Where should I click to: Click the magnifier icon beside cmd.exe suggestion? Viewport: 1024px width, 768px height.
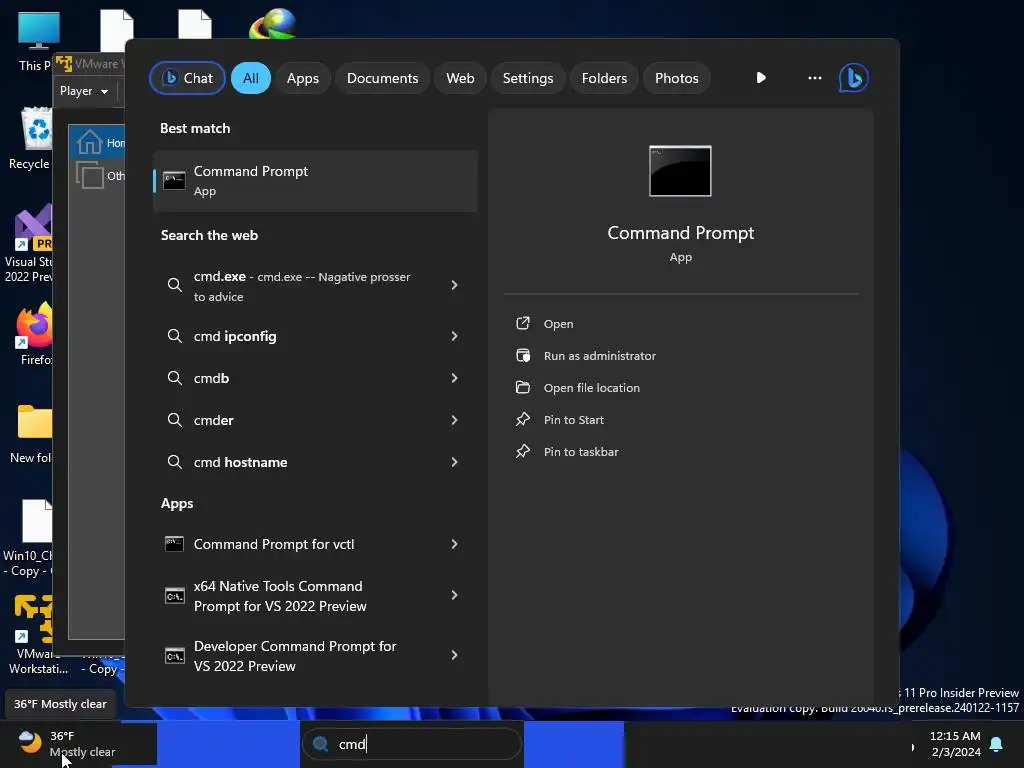pyautogui.click(x=174, y=285)
